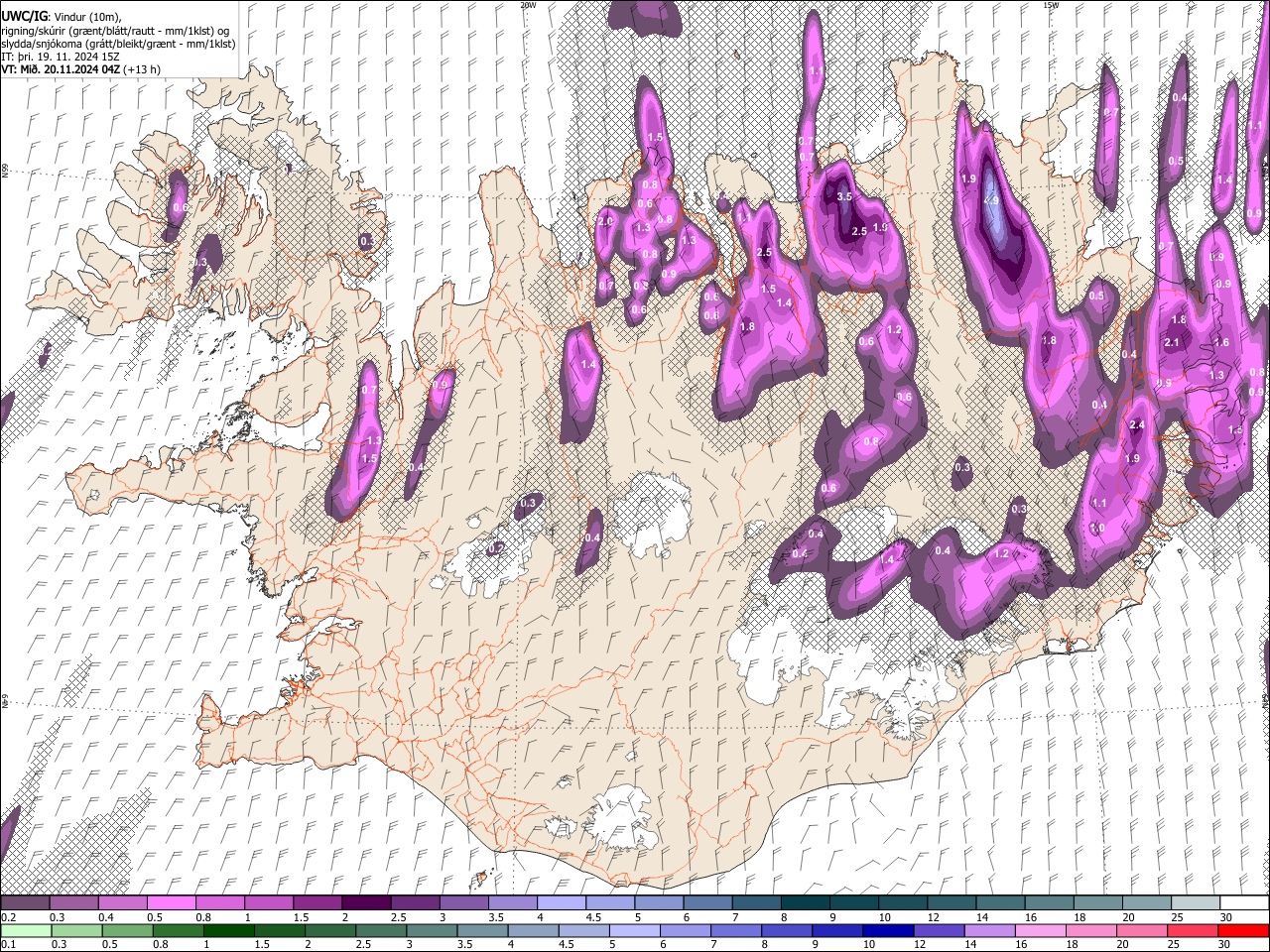The width and height of the screenshot is (1270, 952).
Task: Click the pale periwinkle 4–4.5 snow scale swatch
Action: [x=560, y=903]
